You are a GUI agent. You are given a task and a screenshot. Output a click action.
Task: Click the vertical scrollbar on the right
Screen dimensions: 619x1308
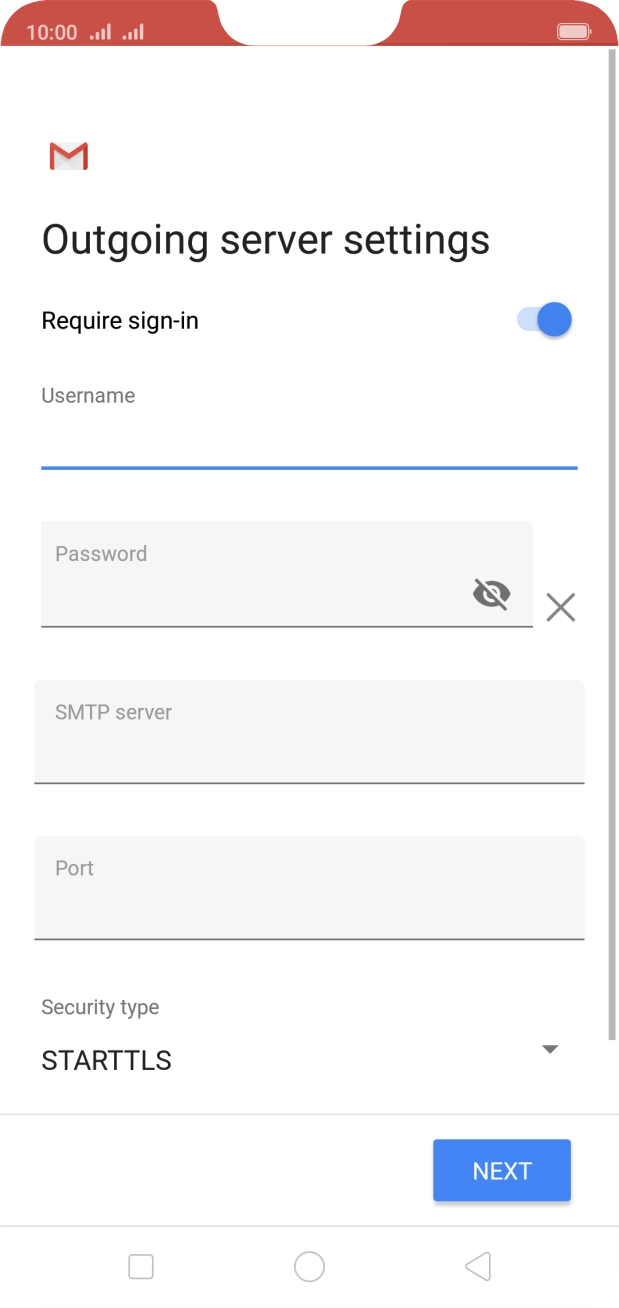[612, 540]
